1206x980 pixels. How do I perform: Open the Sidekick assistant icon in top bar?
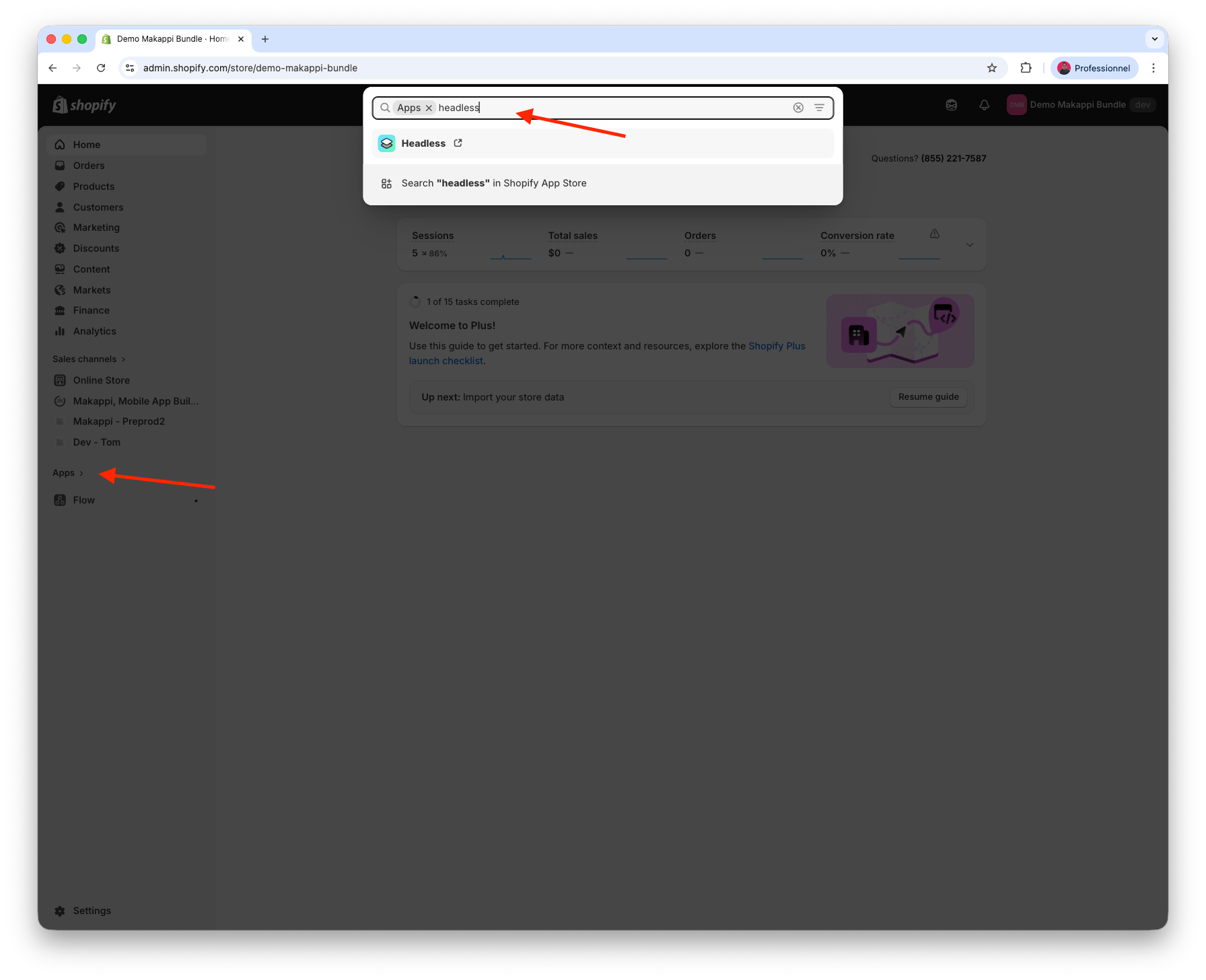(x=951, y=105)
